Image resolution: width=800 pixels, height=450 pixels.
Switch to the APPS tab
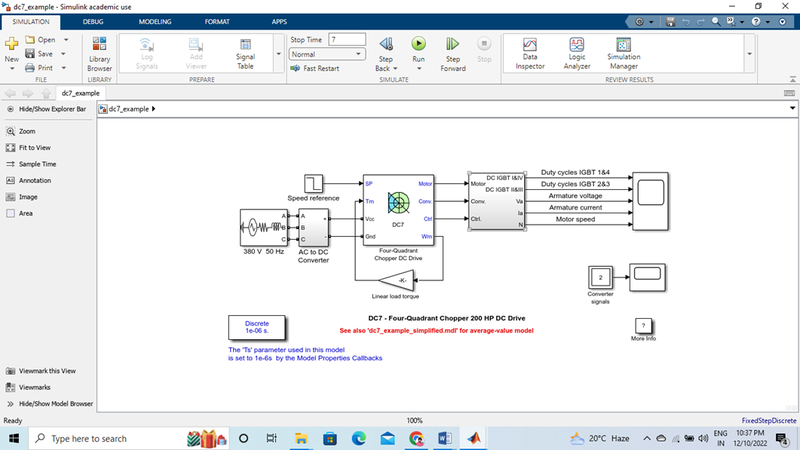[279, 22]
